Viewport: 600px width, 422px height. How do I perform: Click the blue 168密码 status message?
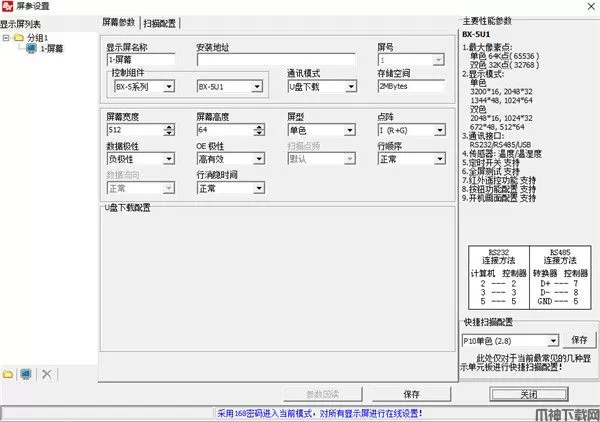pos(320,413)
